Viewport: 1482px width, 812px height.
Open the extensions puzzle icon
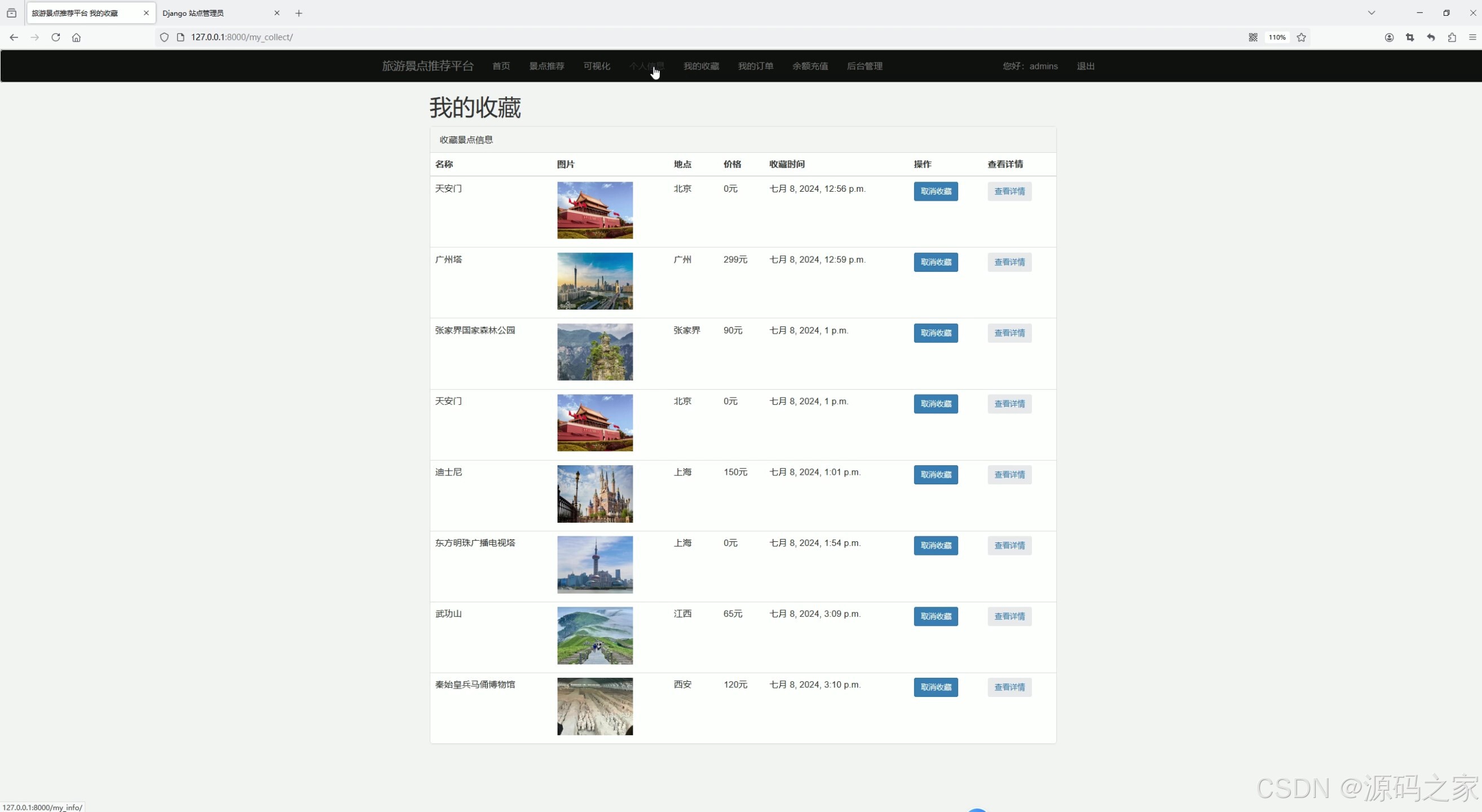[x=1452, y=37]
